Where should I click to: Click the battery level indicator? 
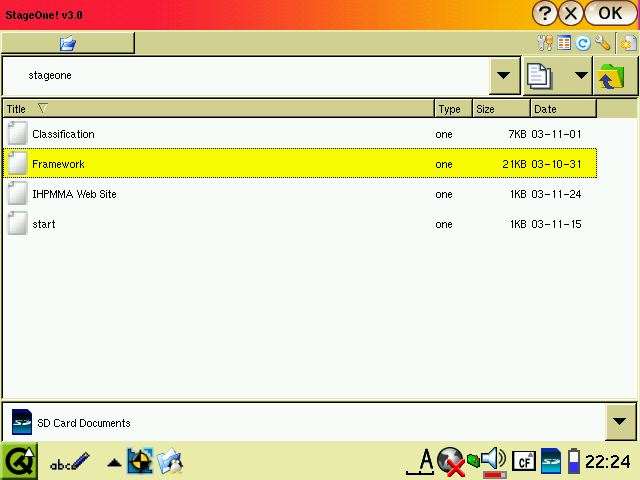click(574, 461)
